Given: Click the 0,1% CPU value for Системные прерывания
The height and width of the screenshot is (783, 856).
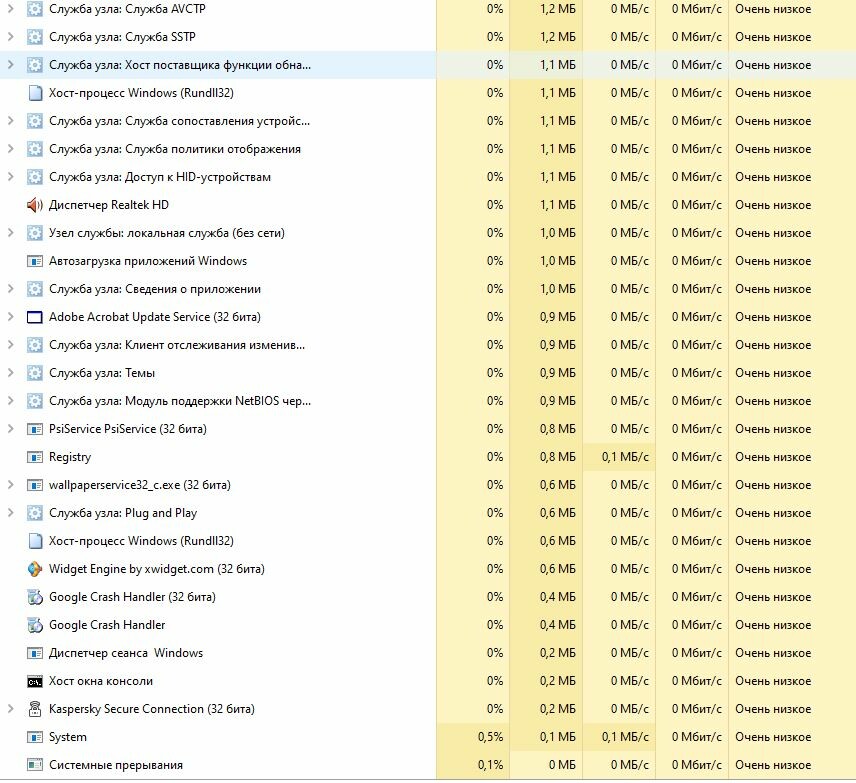Looking at the screenshot, I should 490,764.
